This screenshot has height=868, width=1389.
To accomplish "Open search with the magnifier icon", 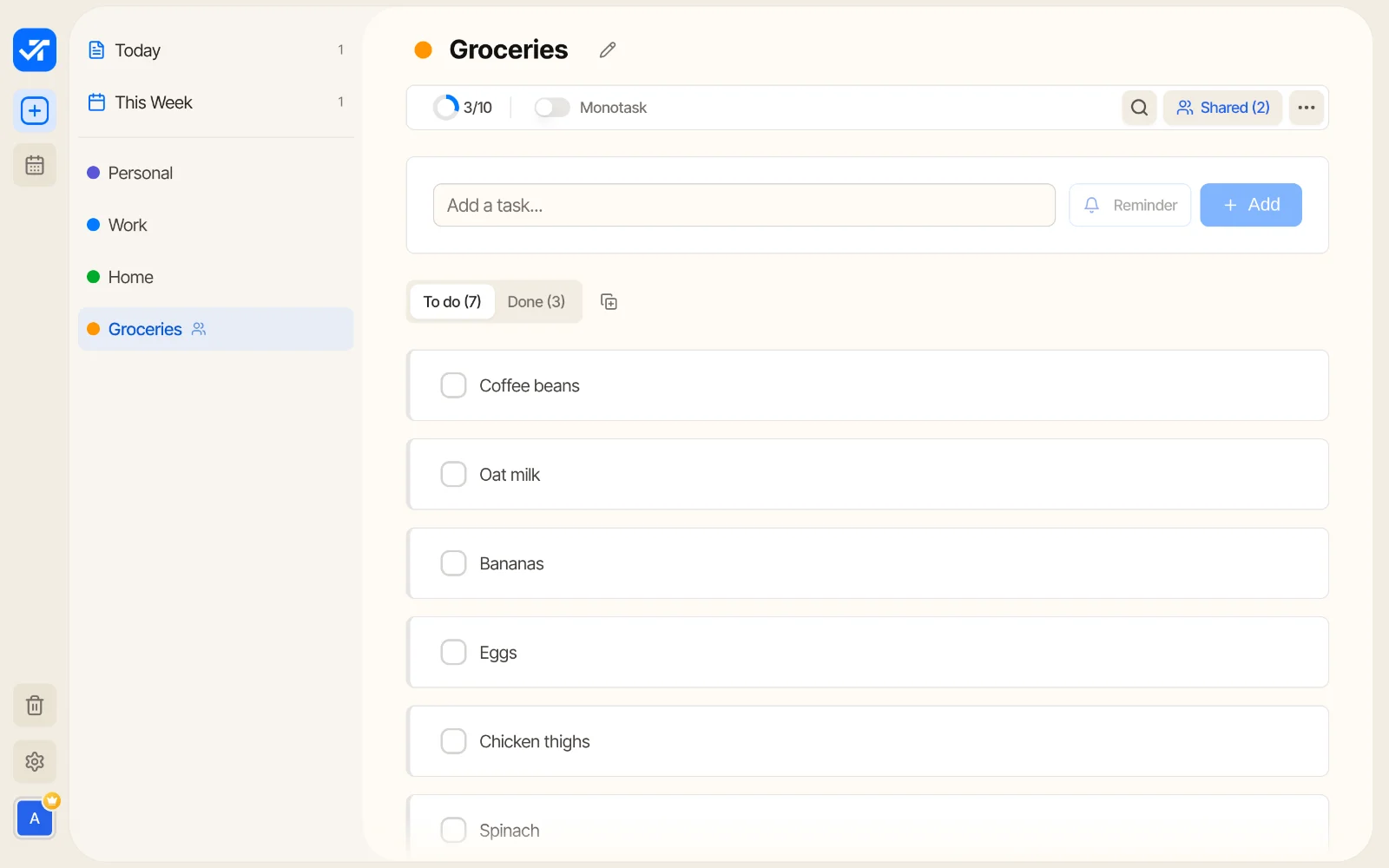I will tap(1139, 108).
